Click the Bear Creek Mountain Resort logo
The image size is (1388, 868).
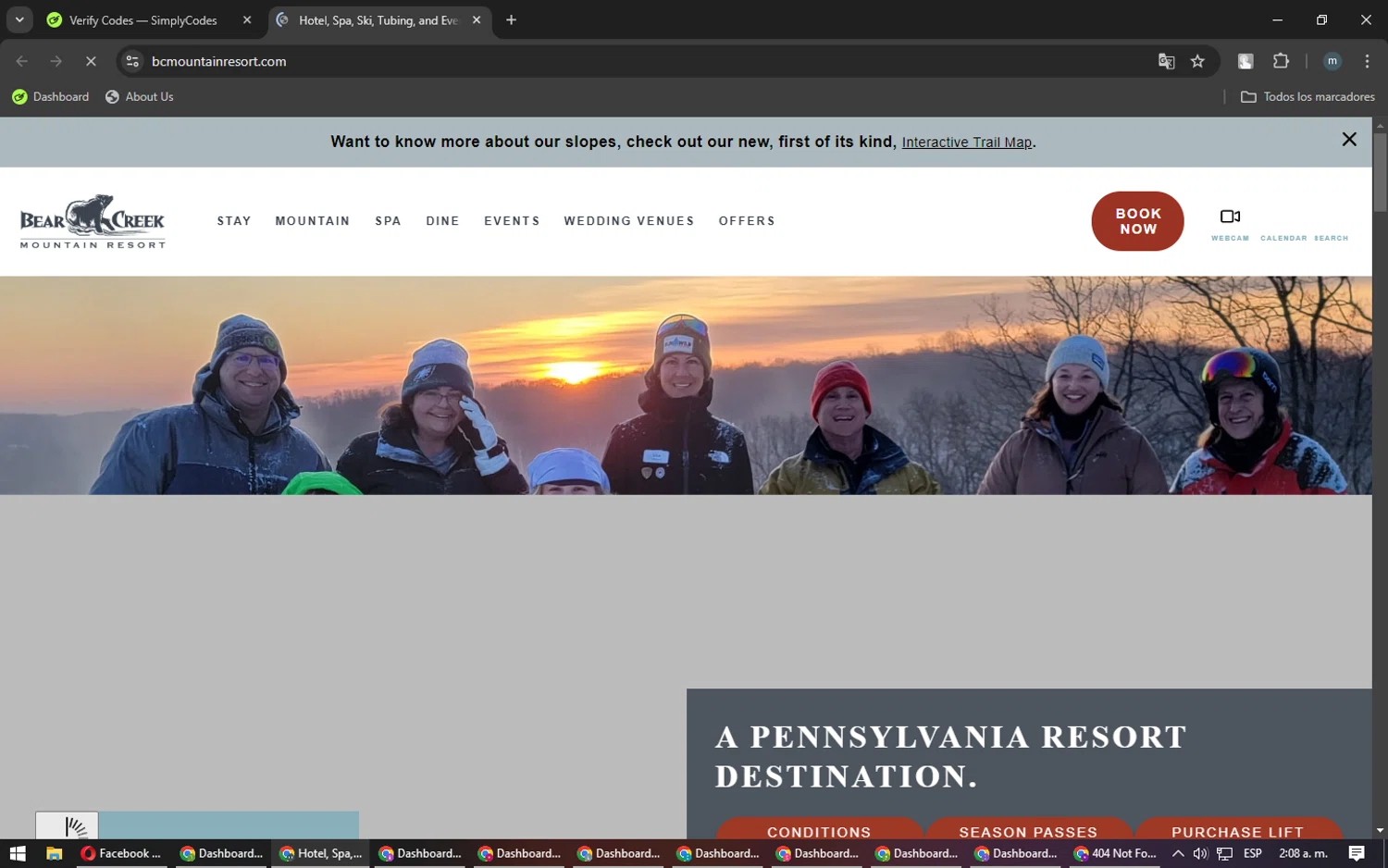(93, 221)
